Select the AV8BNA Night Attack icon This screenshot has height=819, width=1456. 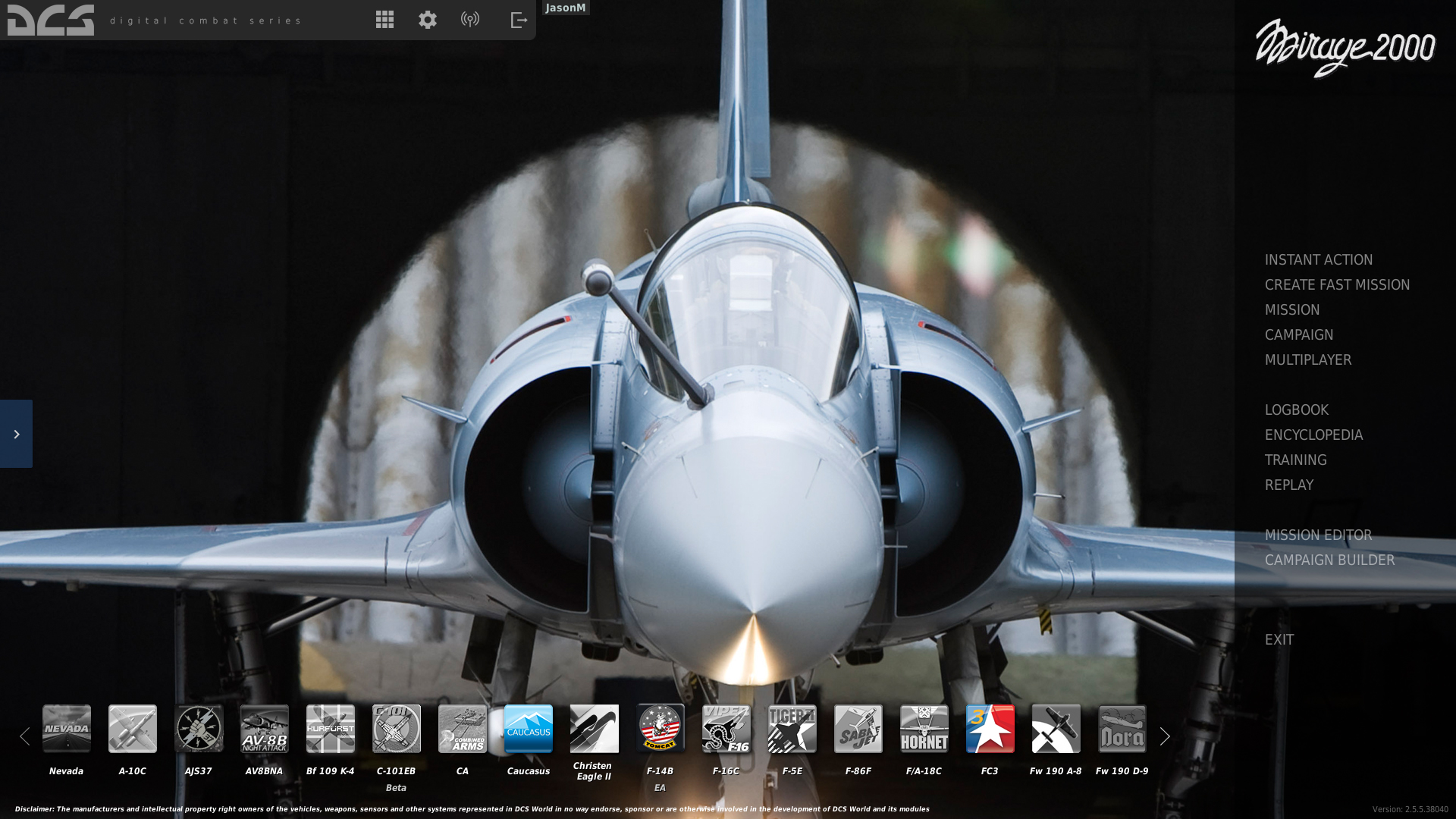[x=264, y=729]
